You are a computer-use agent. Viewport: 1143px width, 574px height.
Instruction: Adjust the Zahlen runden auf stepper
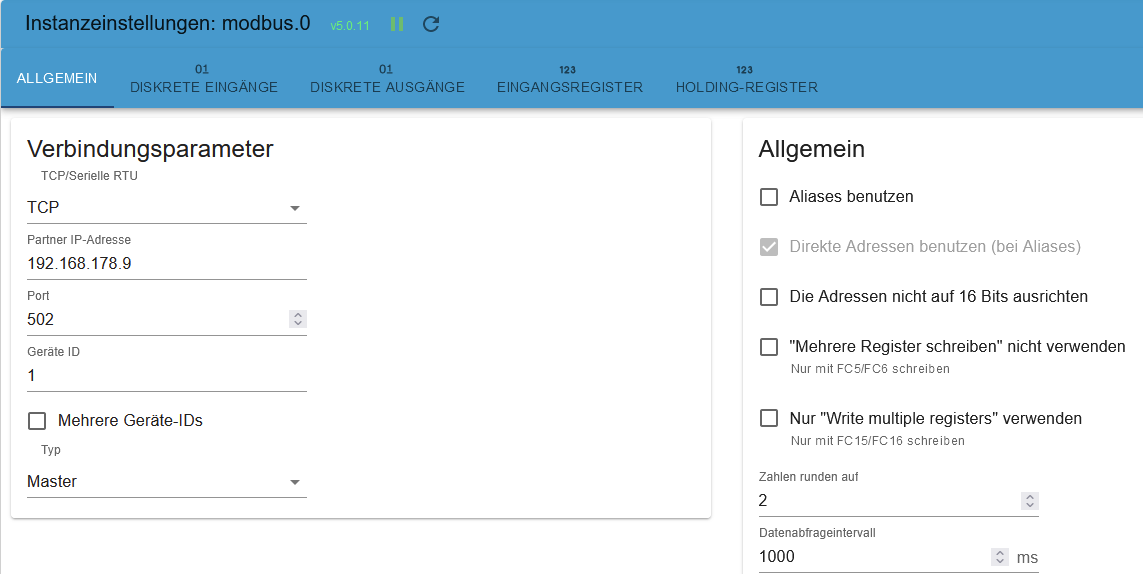pyautogui.click(x=1030, y=501)
